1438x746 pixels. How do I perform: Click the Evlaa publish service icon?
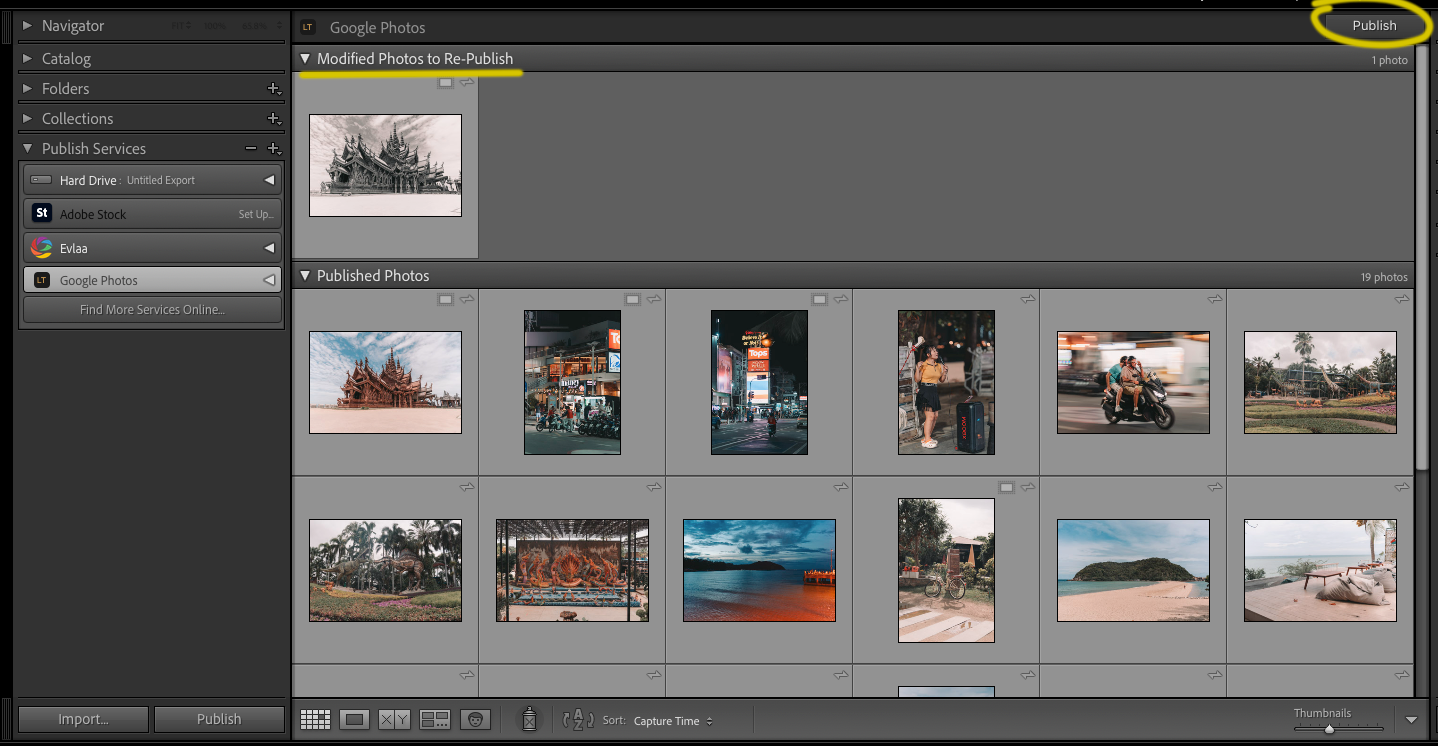[x=41, y=247]
